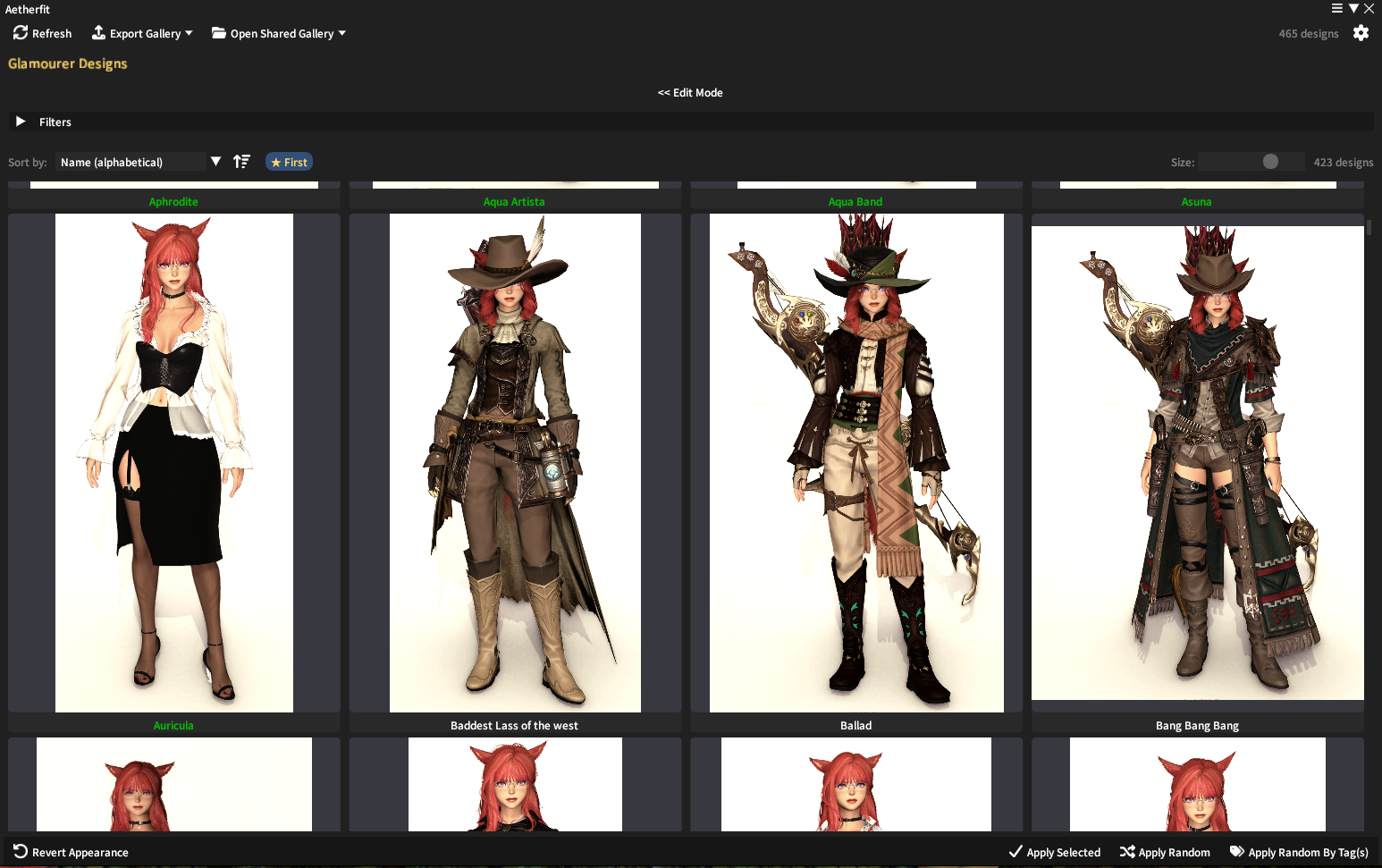The image size is (1382, 868).
Task: Click the Ballad design label
Action: click(x=855, y=725)
